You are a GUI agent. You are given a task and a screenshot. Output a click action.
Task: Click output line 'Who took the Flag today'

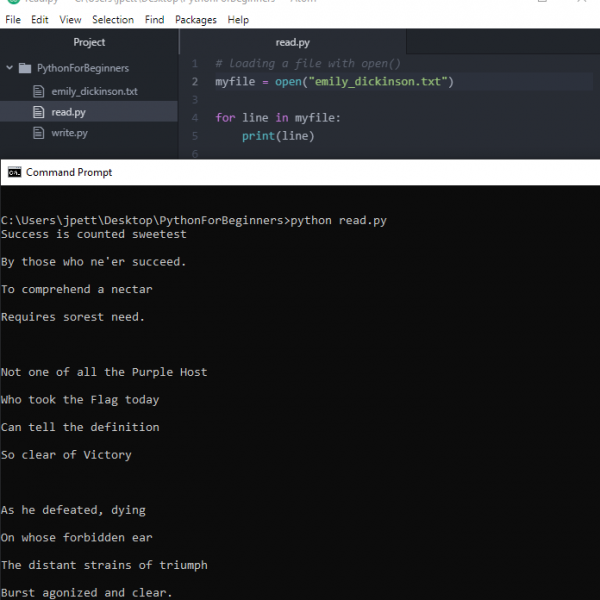tap(80, 399)
